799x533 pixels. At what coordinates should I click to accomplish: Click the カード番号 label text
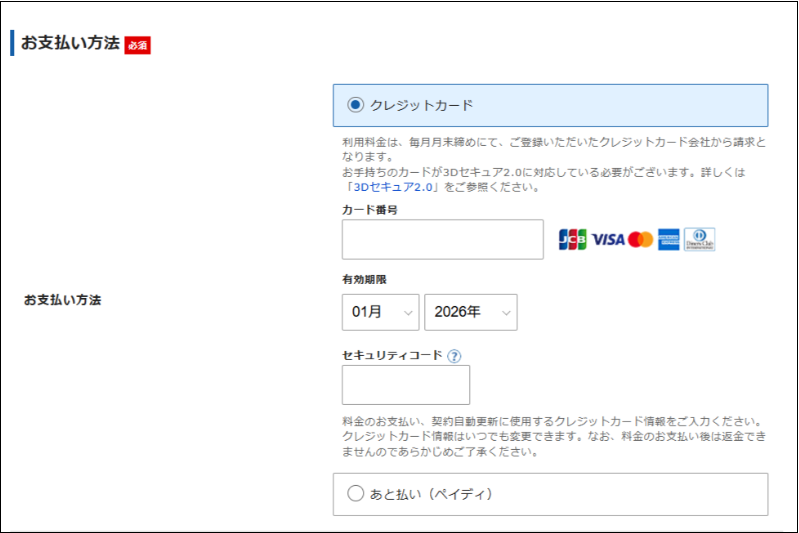[x=369, y=210]
